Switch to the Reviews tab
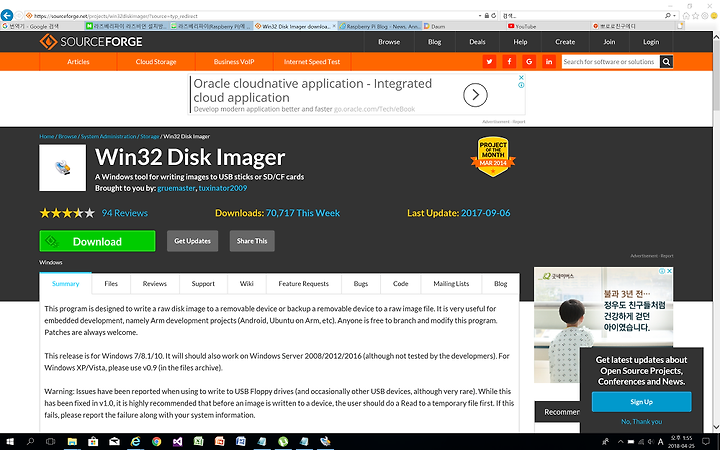Viewport: 720px width, 450px height. click(x=155, y=284)
